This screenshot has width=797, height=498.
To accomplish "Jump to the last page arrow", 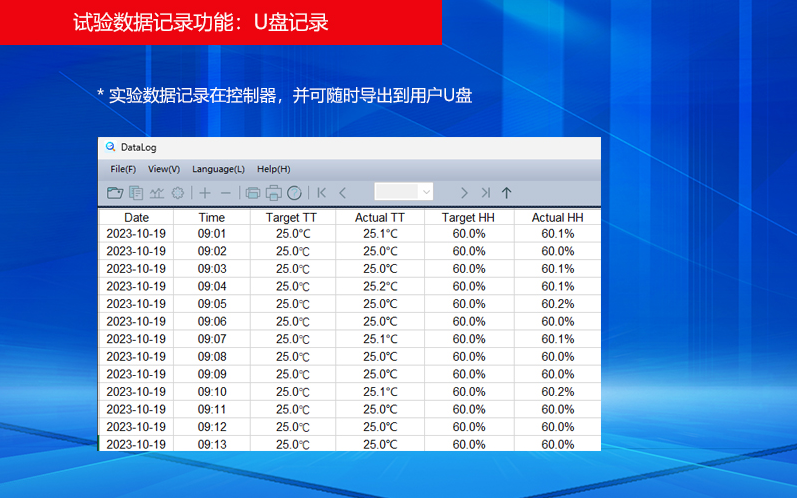I will click(485, 193).
